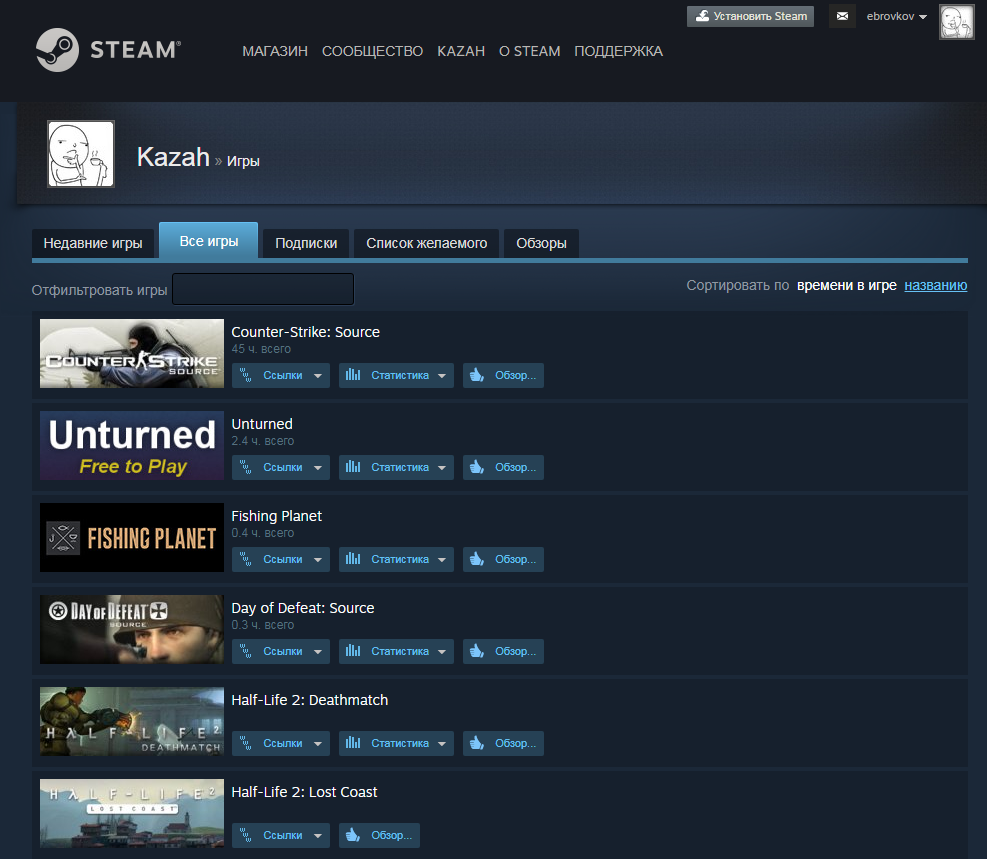The width and height of the screenshot is (987, 859).
Task: Open Список желаемого tab
Action: (427, 243)
